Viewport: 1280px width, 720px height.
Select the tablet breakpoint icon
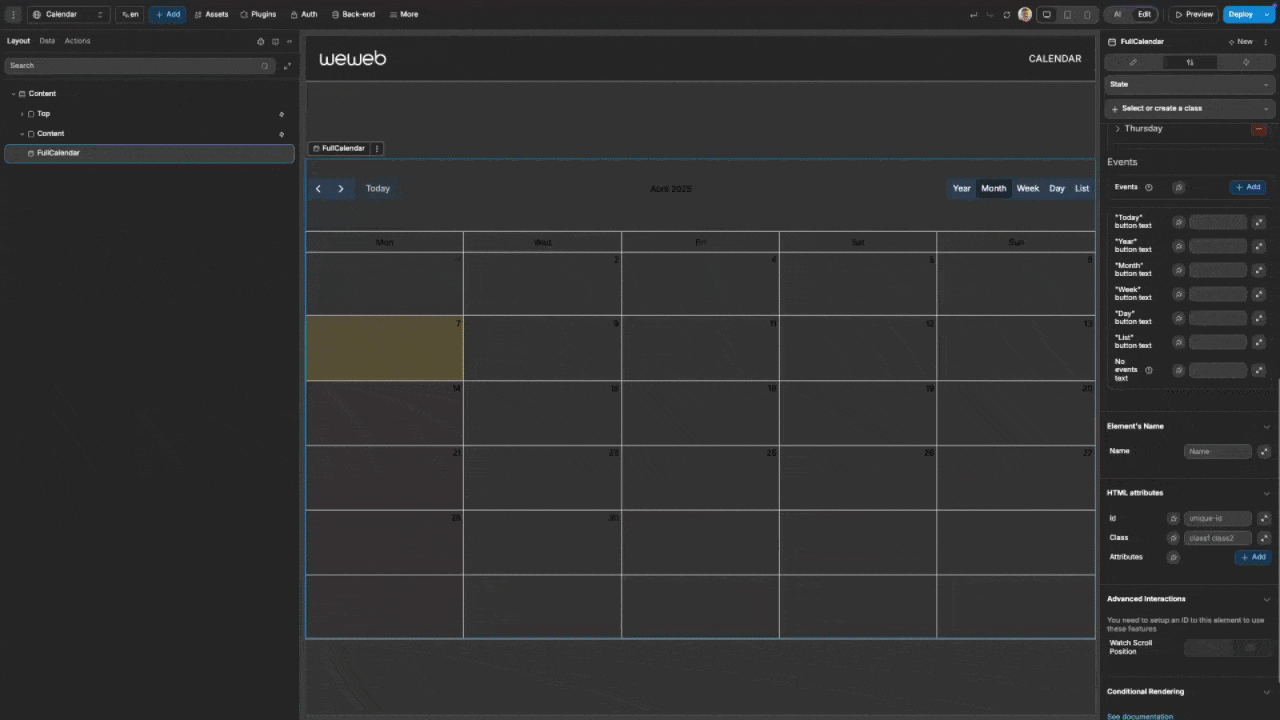point(1067,15)
